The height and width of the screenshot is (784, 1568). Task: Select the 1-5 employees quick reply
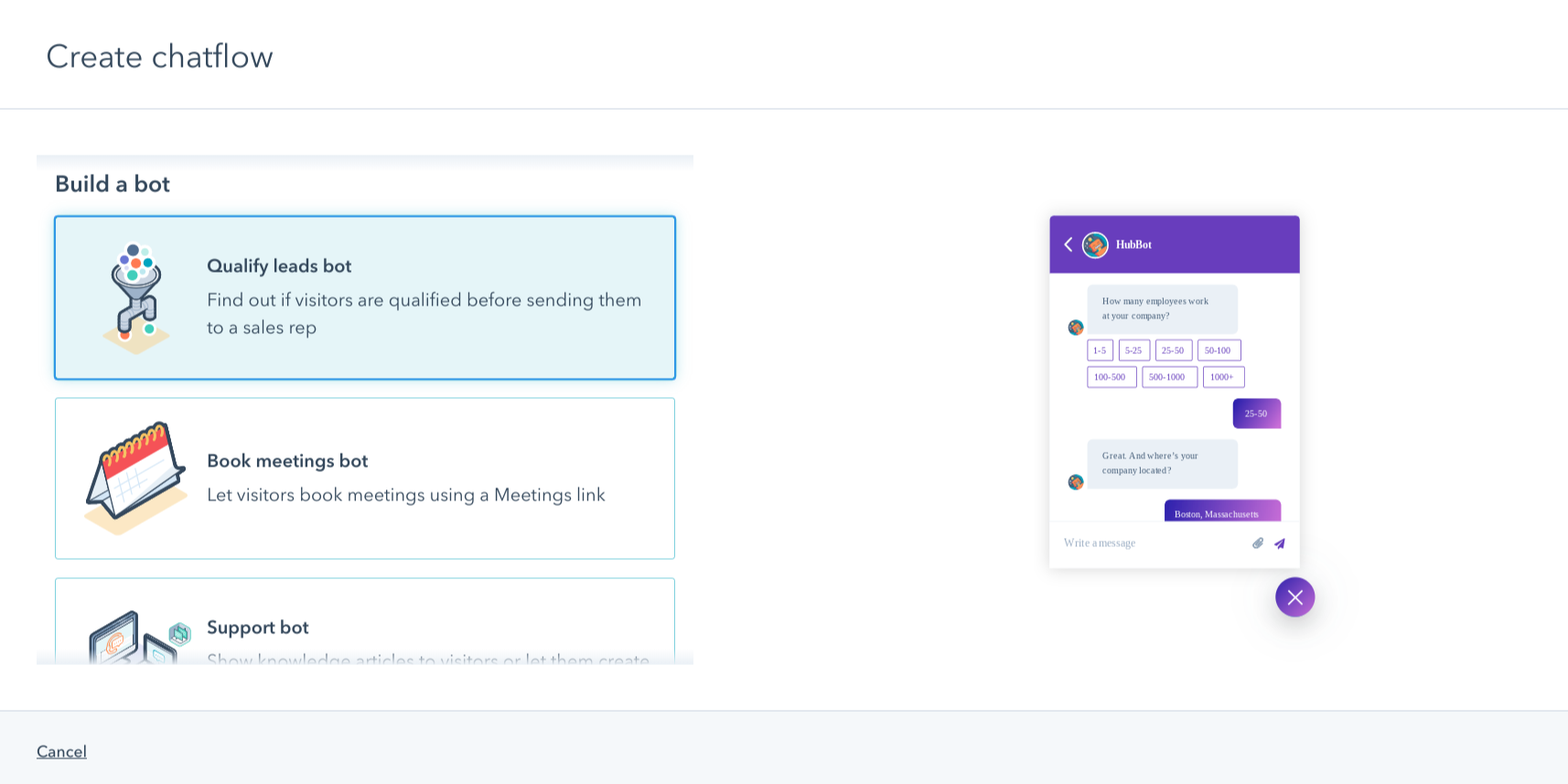pos(1100,350)
